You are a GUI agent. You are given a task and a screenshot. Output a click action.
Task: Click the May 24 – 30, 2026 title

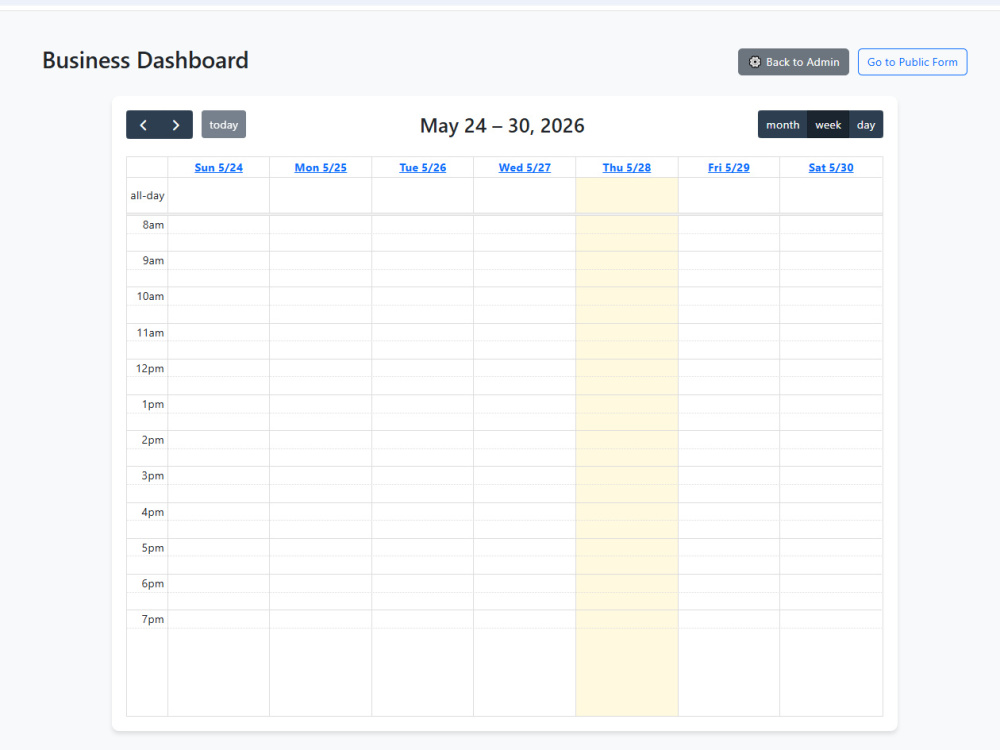(502, 126)
